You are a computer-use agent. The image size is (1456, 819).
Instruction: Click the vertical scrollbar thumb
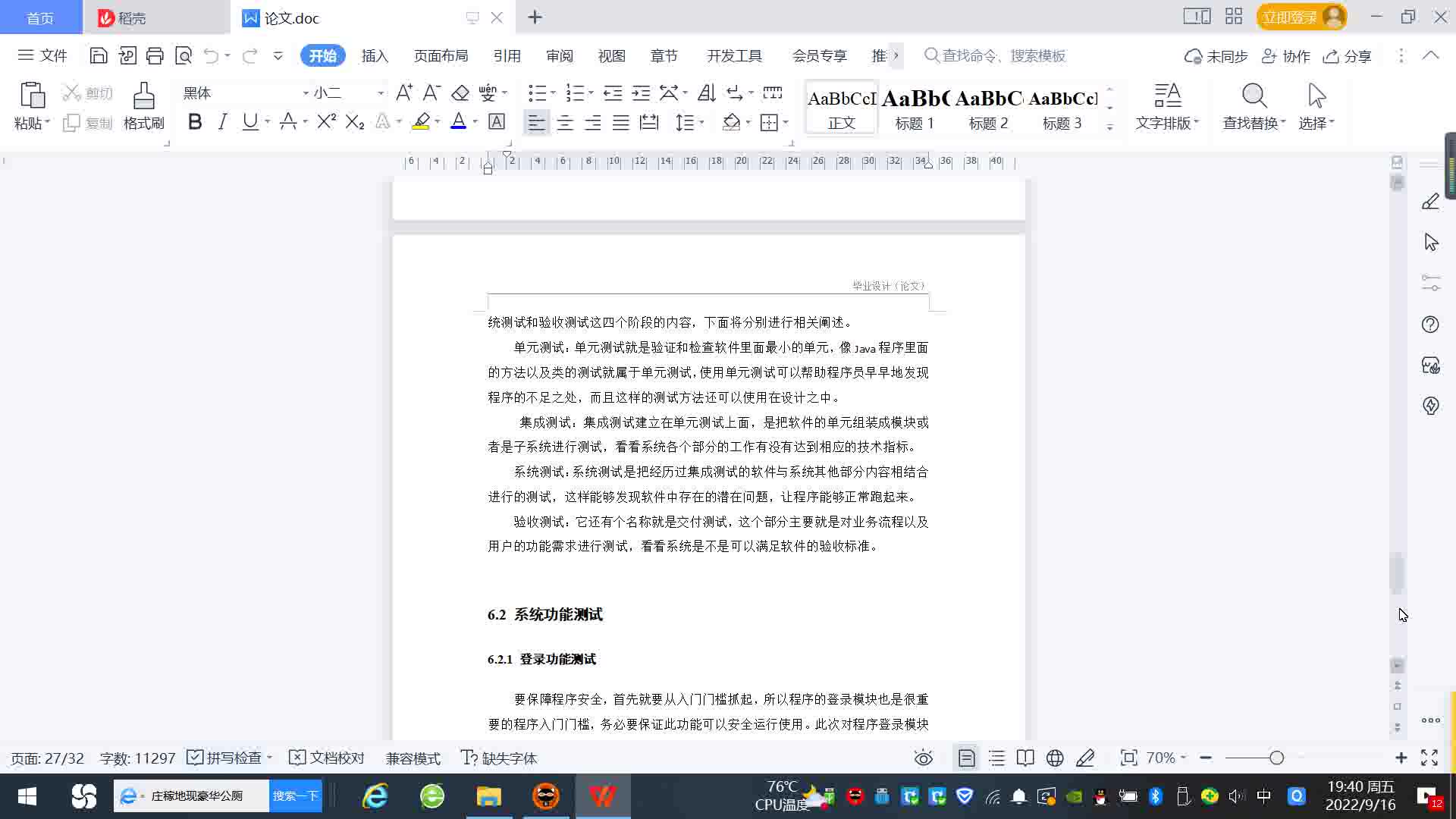1397,574
